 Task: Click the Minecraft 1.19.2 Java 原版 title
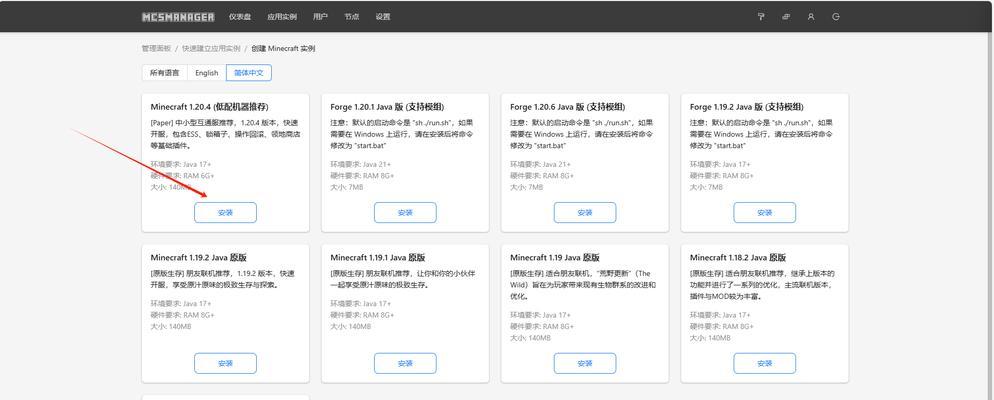[x=198, y=258]
